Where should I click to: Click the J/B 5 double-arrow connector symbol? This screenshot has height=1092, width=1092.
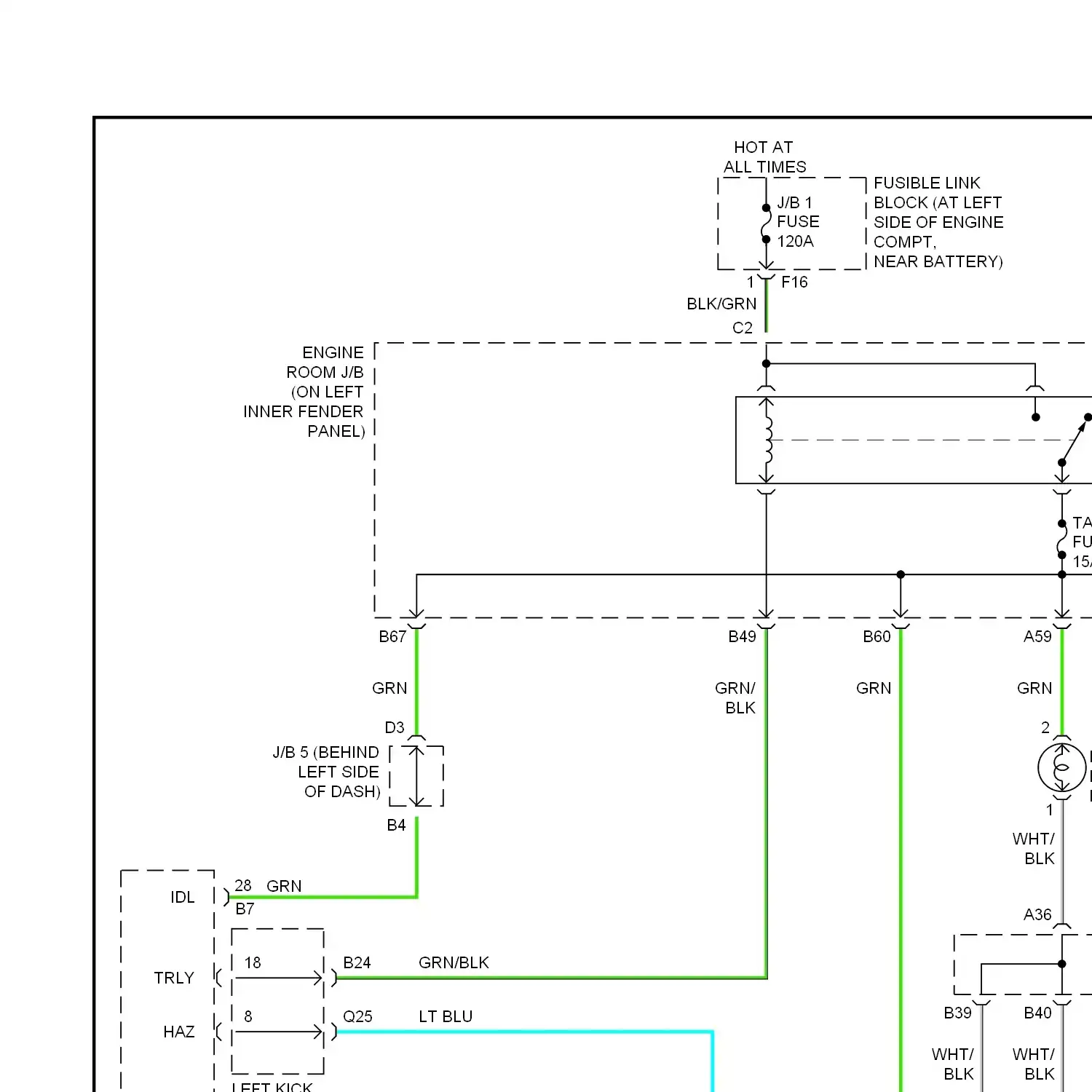tap(416, 775)
